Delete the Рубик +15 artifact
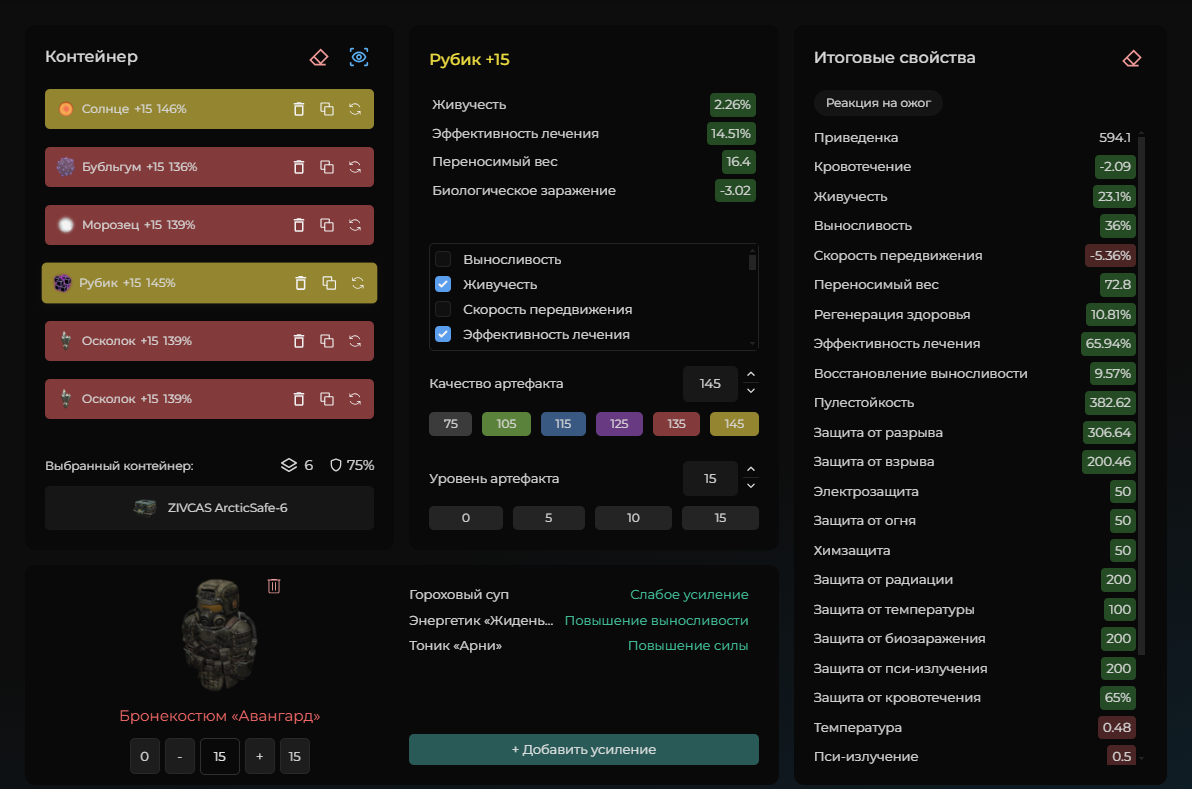This screenshot has width=1192, height=789. (301, 283)
